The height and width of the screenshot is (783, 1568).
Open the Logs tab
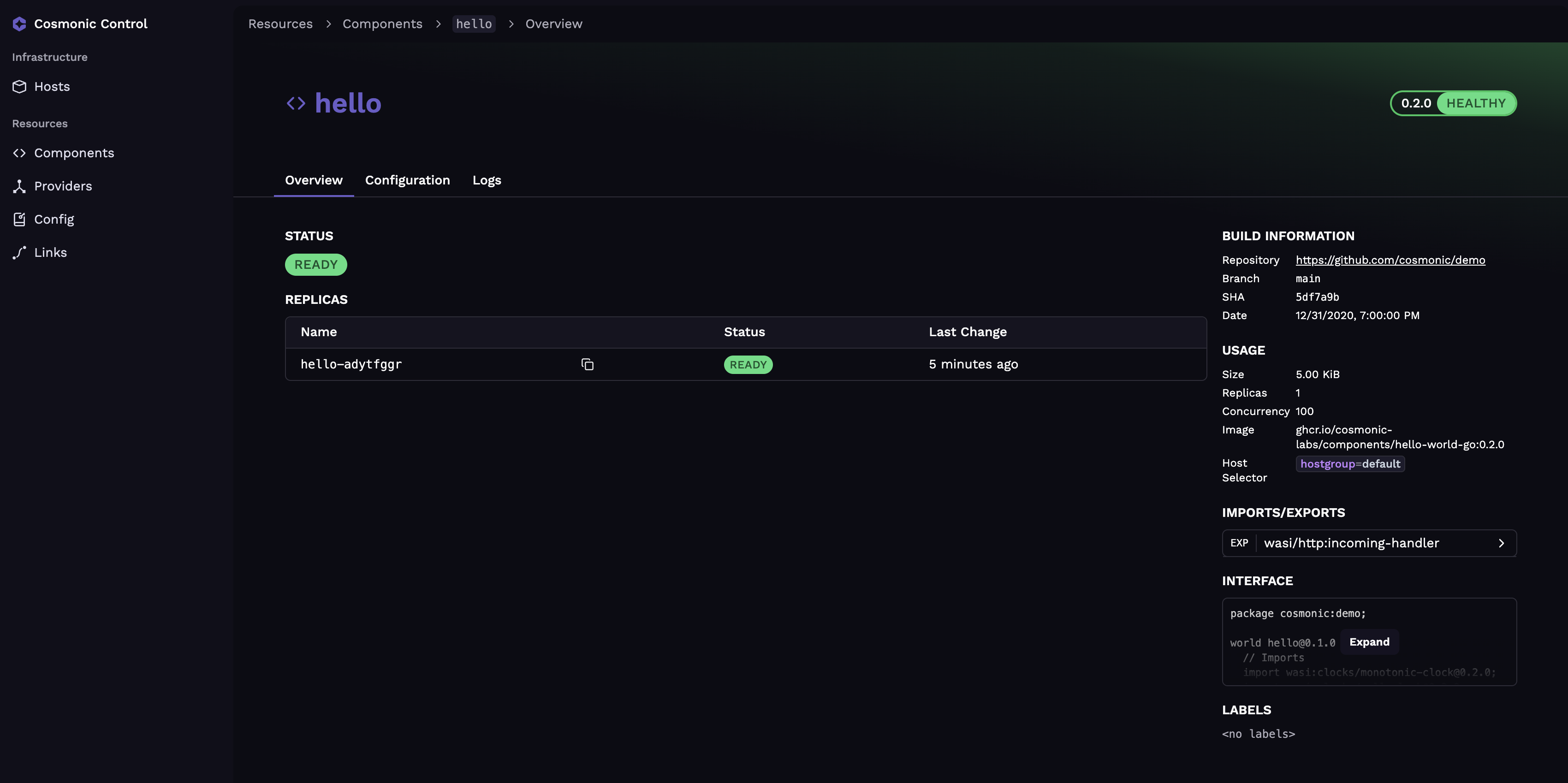[x=487, y=180]
